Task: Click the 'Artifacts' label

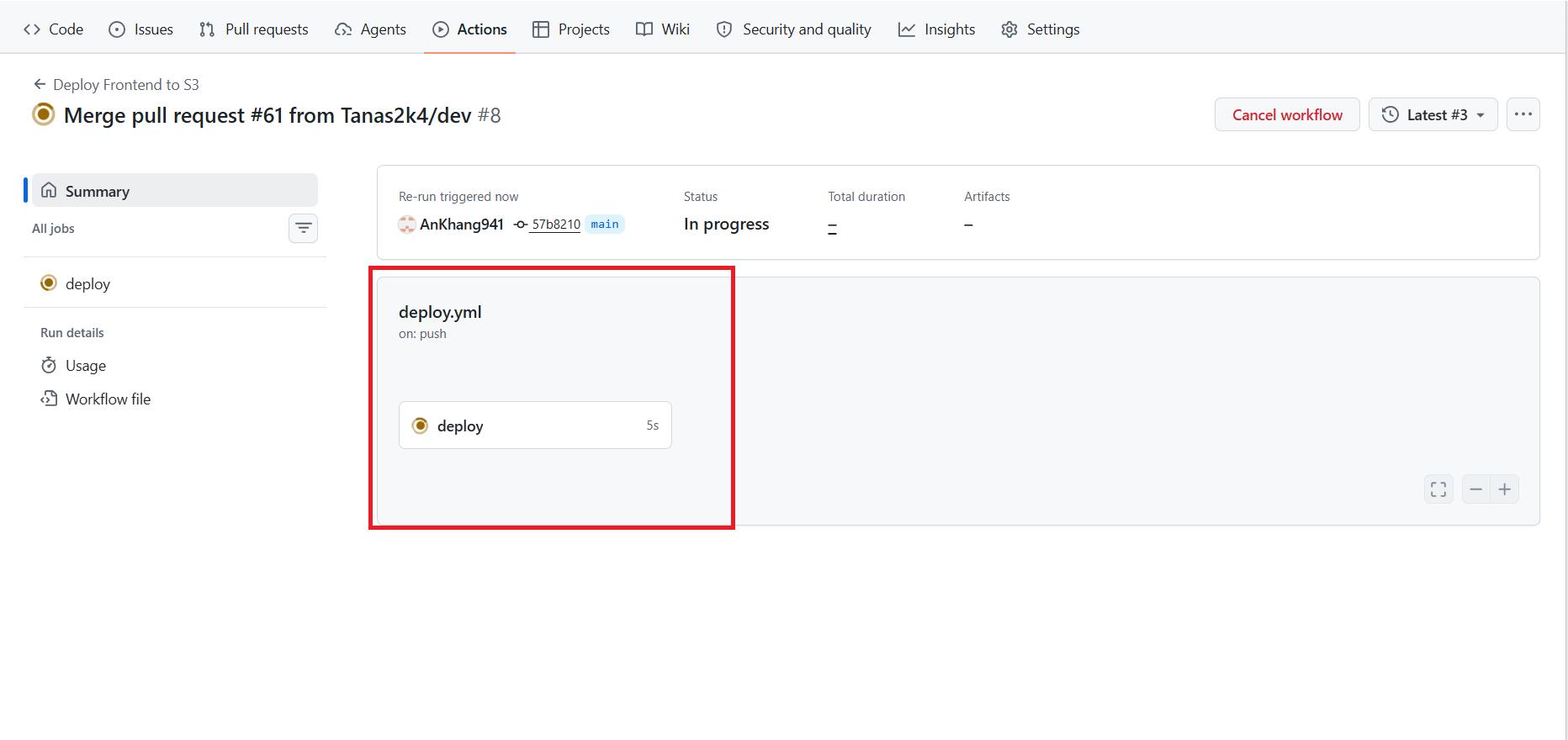Action: click(x=987, y=197)
